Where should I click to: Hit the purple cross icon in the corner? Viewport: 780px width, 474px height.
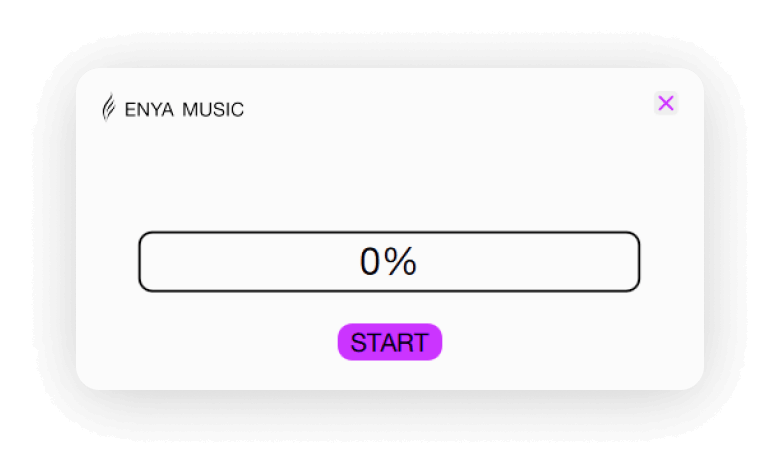(x=666, y=103)
